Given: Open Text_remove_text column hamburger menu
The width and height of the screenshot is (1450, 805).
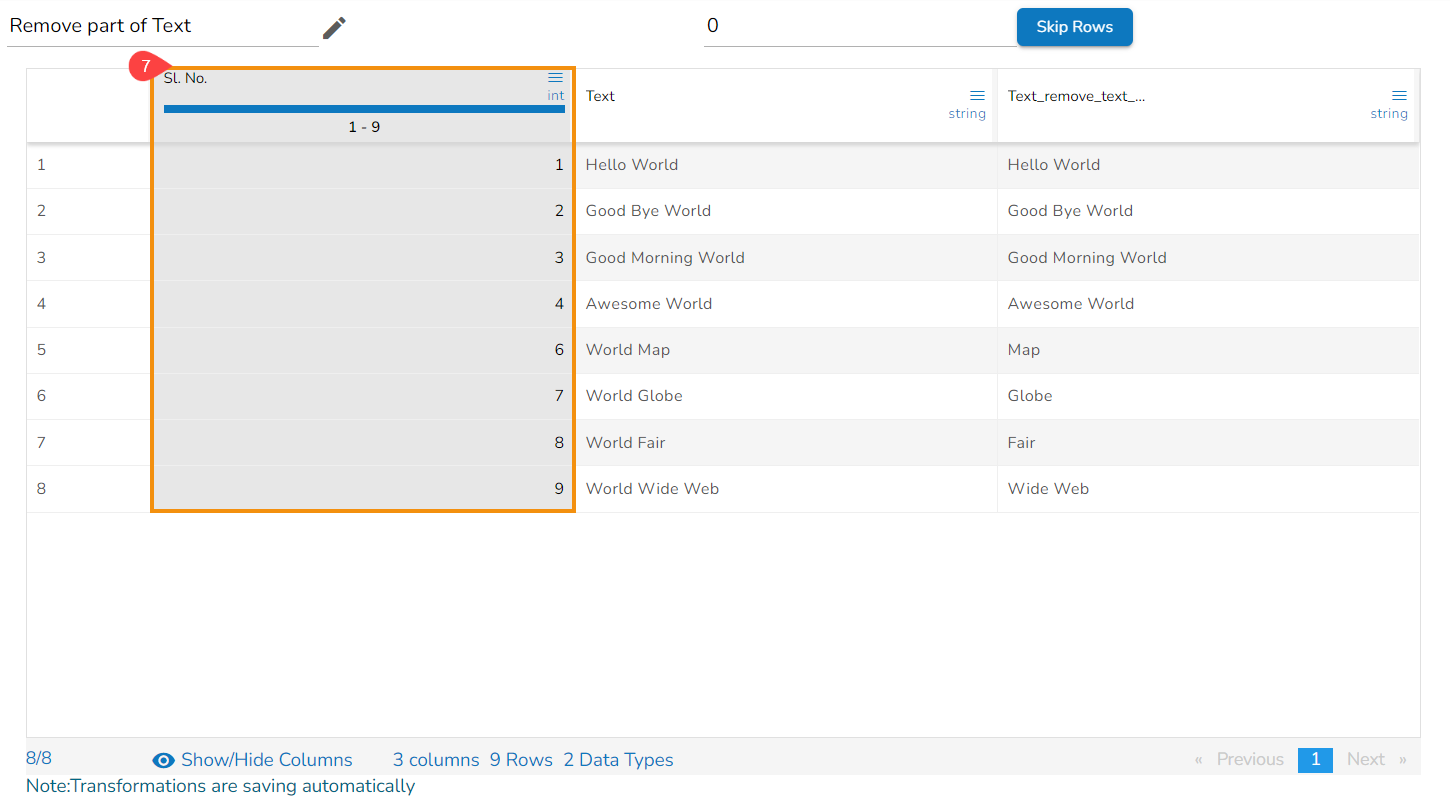Looking at the screenshot, I should point(1399,96).
